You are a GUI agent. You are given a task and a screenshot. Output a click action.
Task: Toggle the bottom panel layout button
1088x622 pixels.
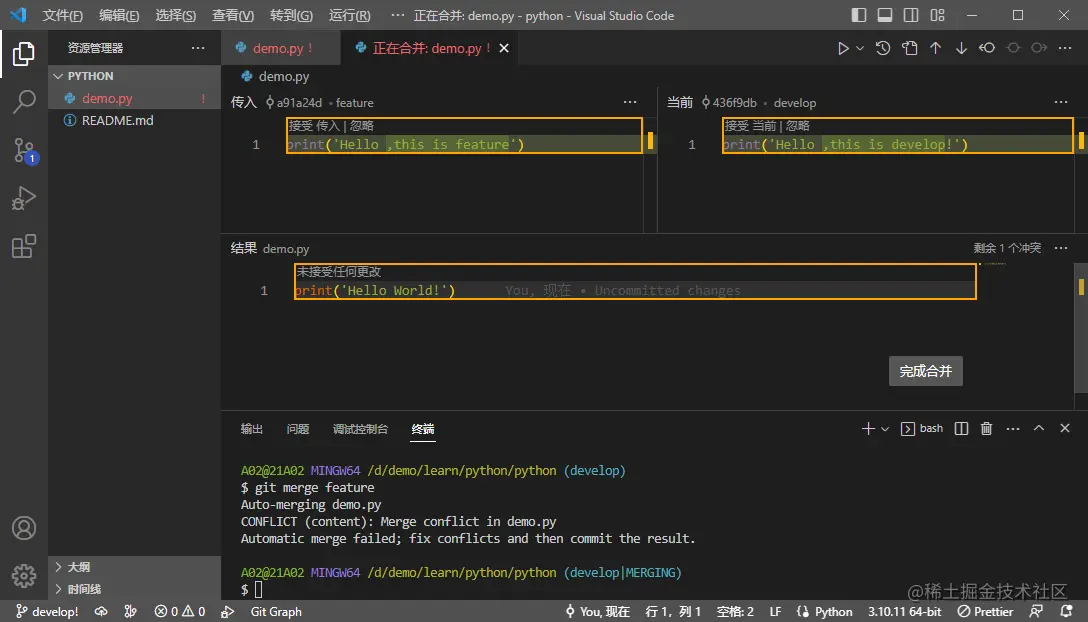click(885, 15)
